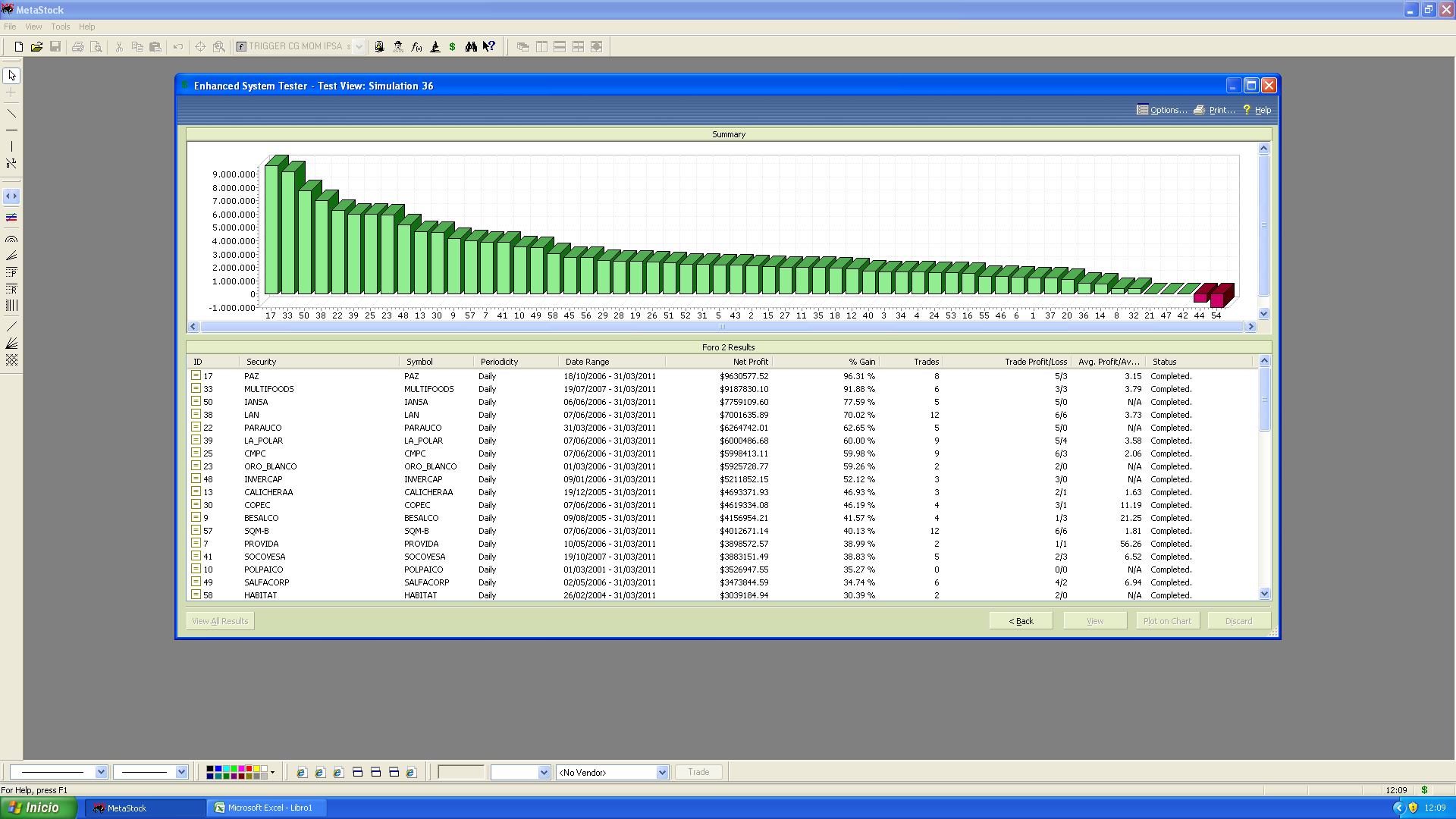Toggle the row icon for LAN result

(196, 414)
